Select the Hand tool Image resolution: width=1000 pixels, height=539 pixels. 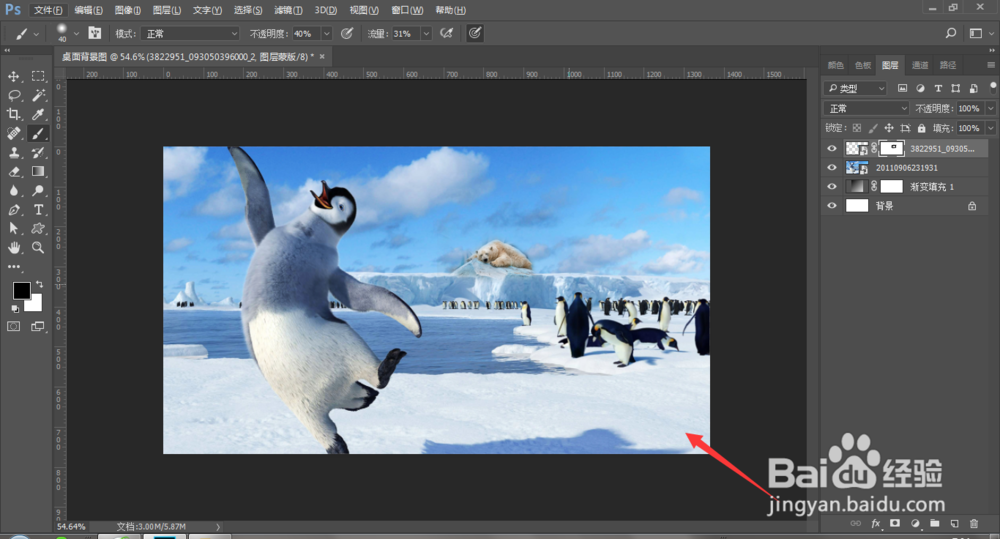tap(13, 247)
